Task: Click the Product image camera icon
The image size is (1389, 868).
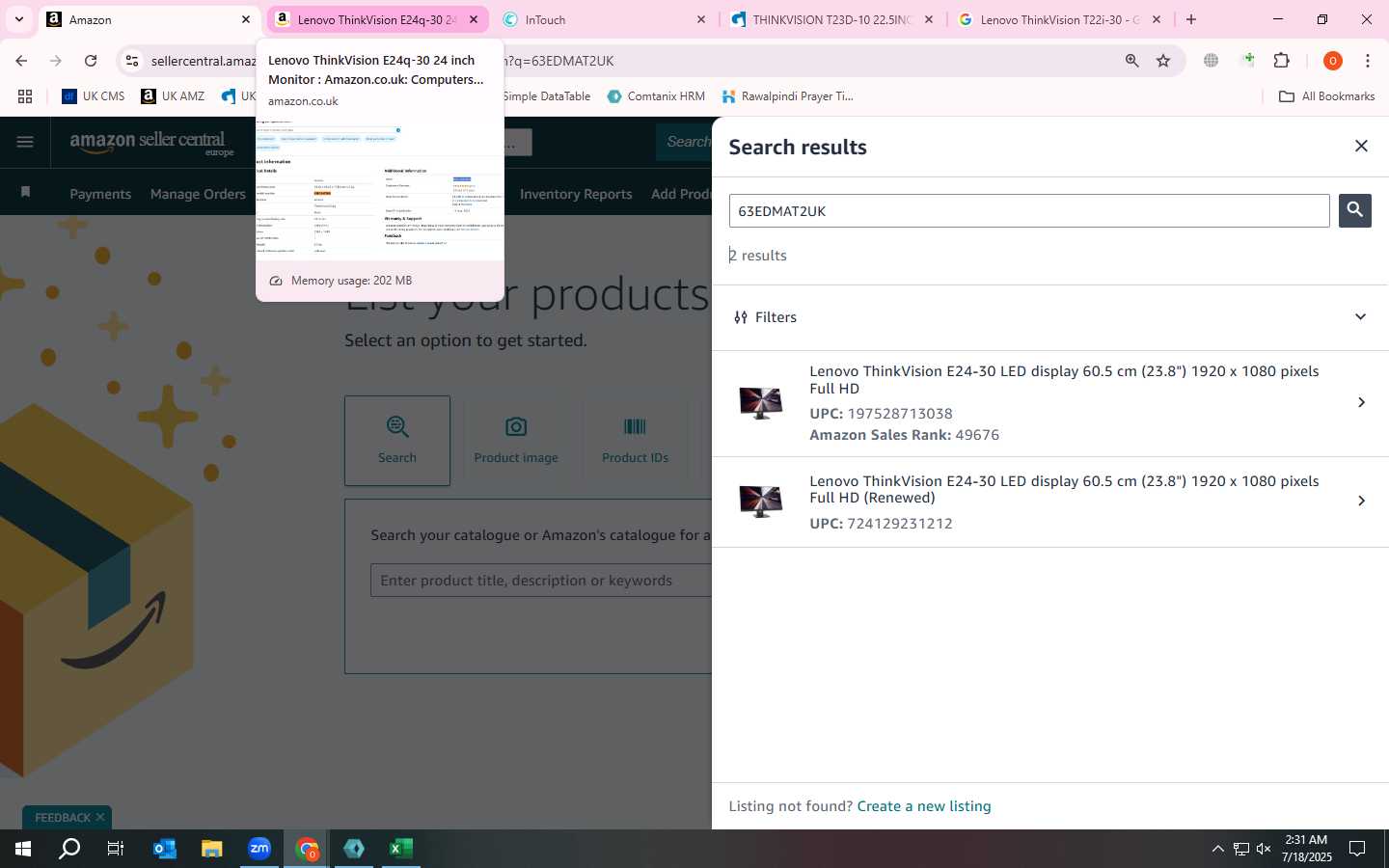Action: 516,426
